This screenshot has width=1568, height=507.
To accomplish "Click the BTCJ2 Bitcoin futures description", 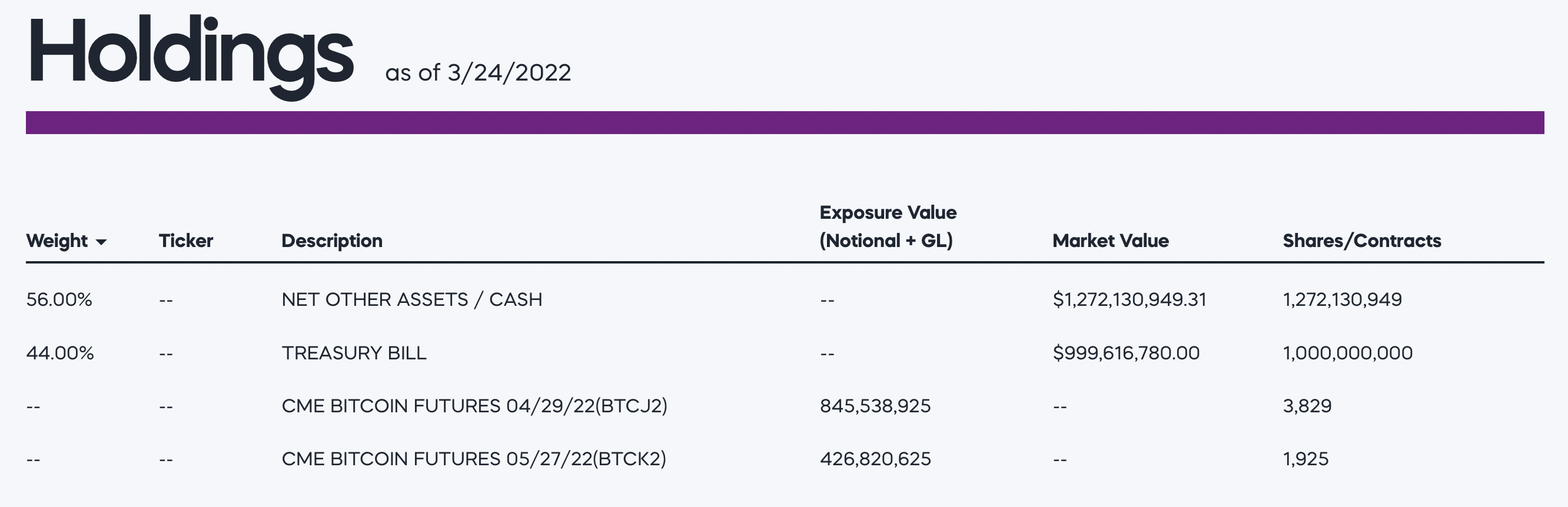I will (x=474, y=405).
